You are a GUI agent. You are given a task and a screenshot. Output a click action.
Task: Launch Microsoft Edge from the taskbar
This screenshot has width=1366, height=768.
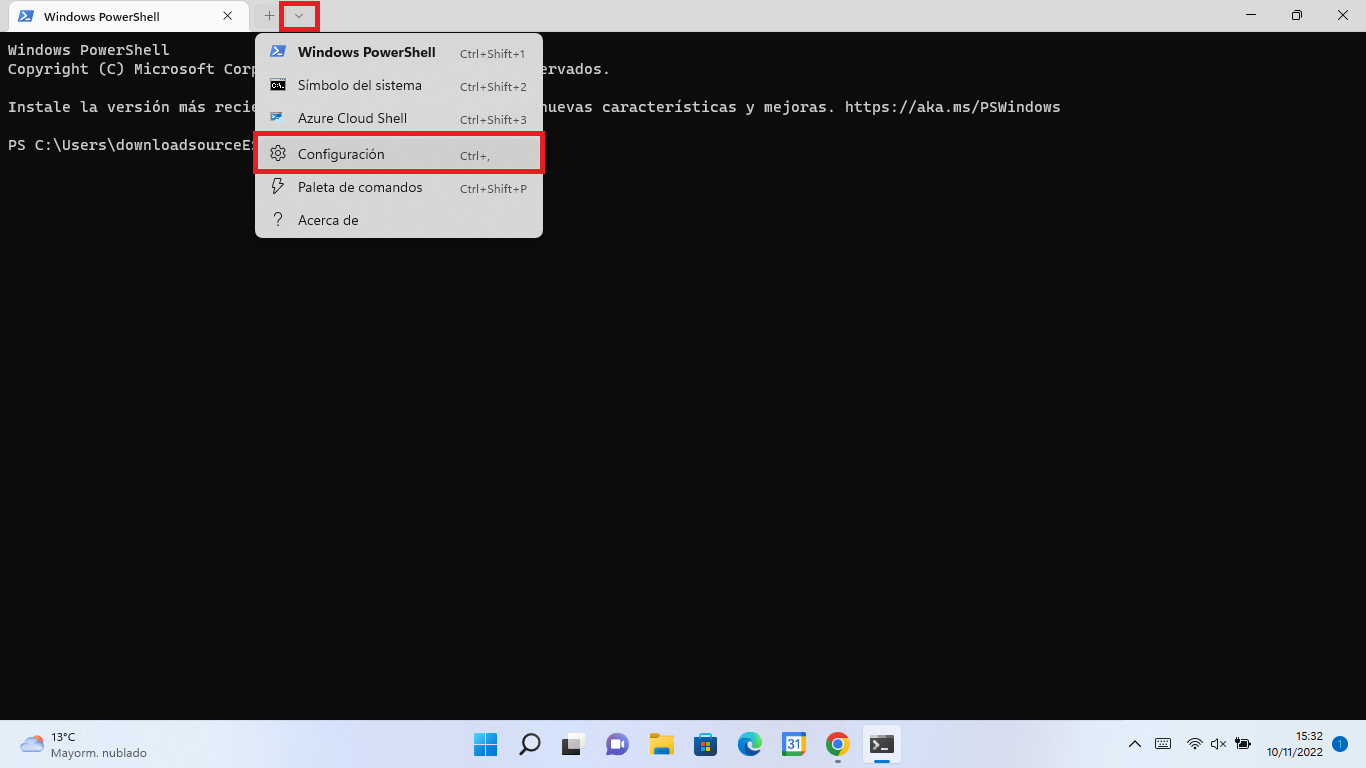coord(749,744)
